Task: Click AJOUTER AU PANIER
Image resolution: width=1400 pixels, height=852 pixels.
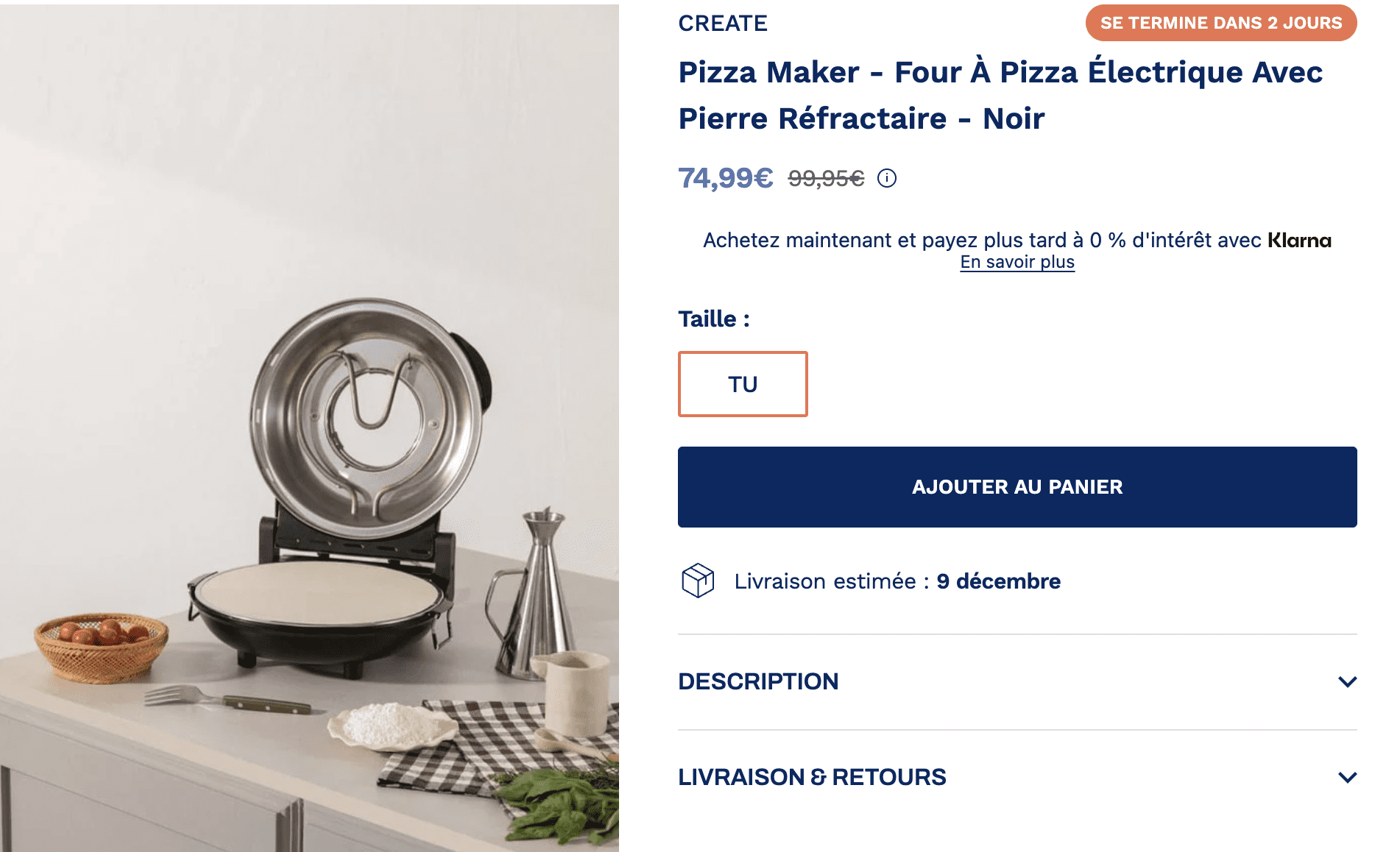Action: point(1017,486)
